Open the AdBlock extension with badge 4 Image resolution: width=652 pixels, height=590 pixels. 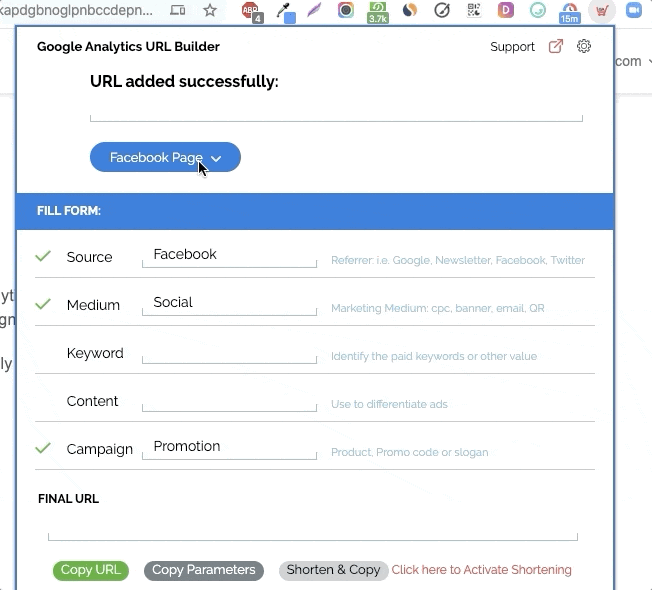(252, 11)
